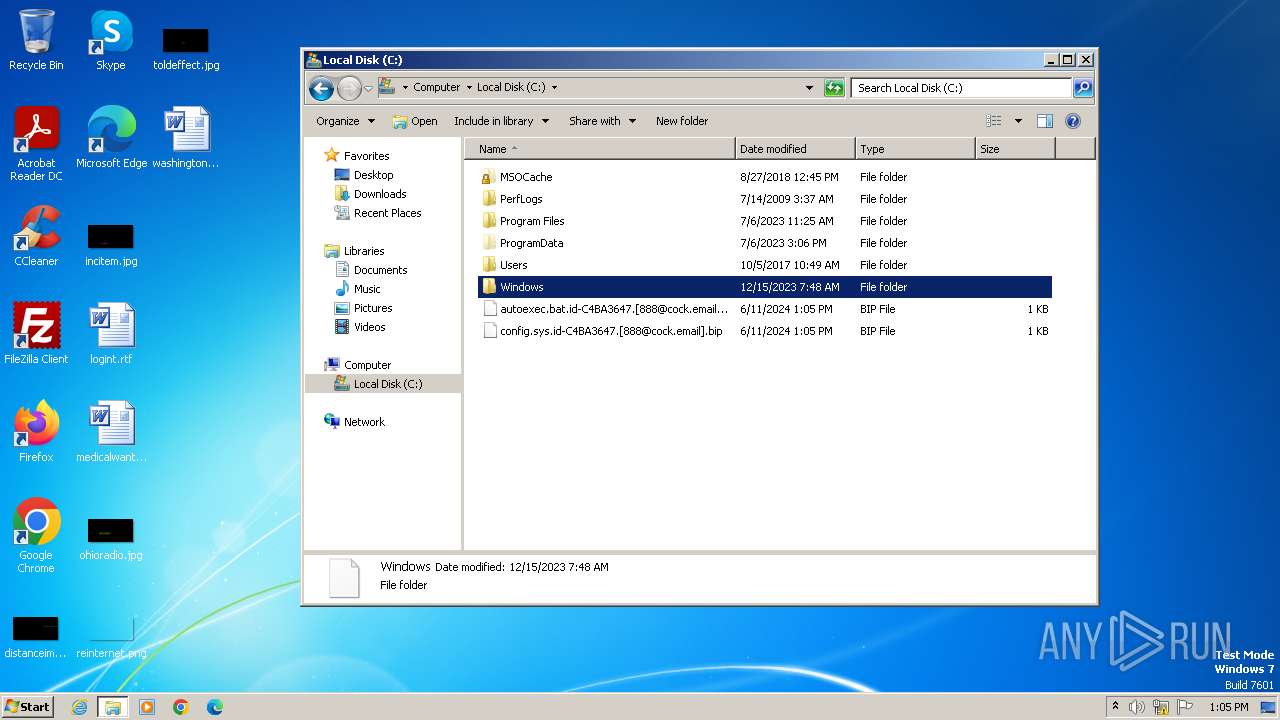This screenshot has height=720, width=1280.
Task: Click the search magnifier icon
Action: point(1083,88)
